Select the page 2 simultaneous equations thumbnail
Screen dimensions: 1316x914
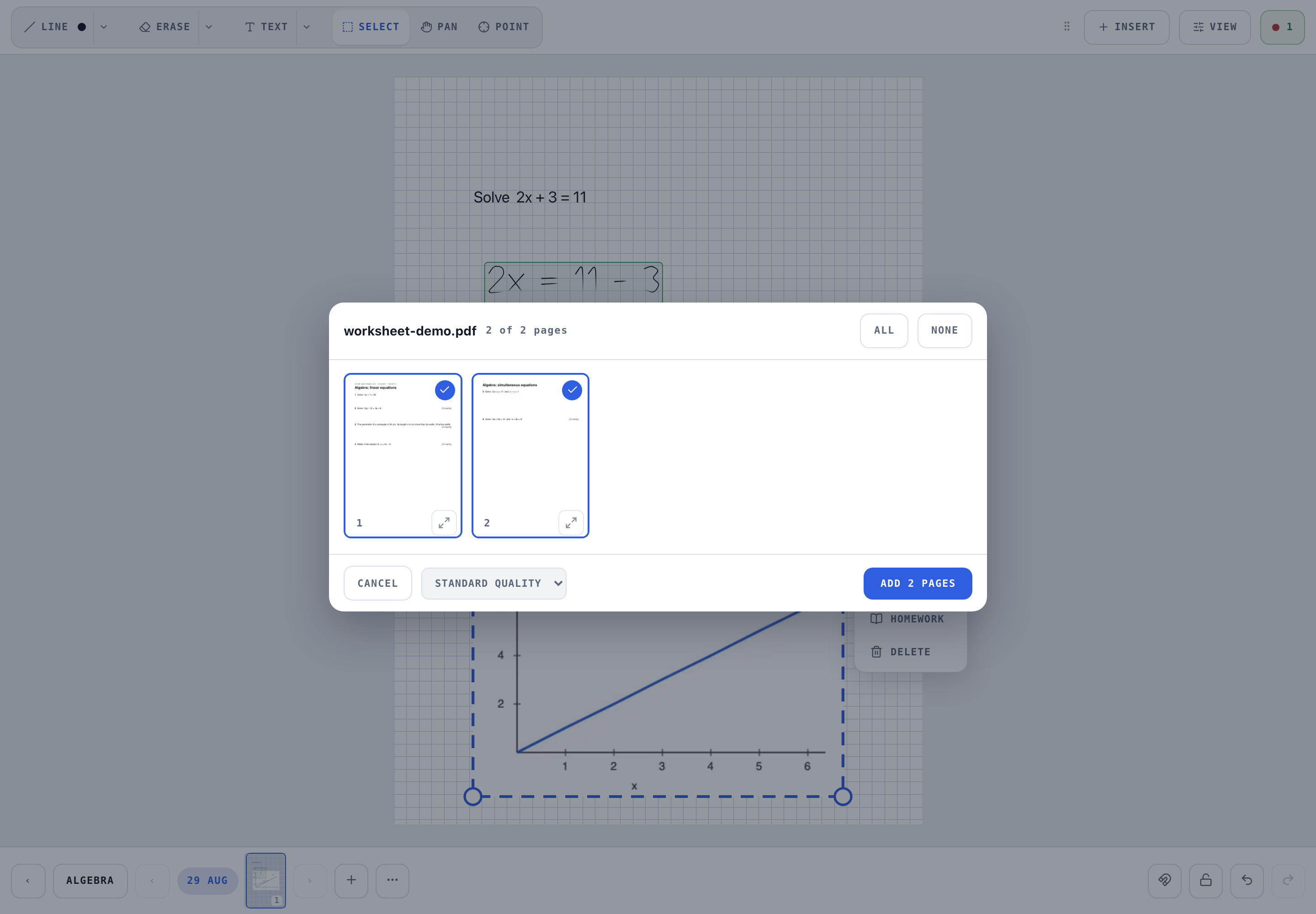531,455
